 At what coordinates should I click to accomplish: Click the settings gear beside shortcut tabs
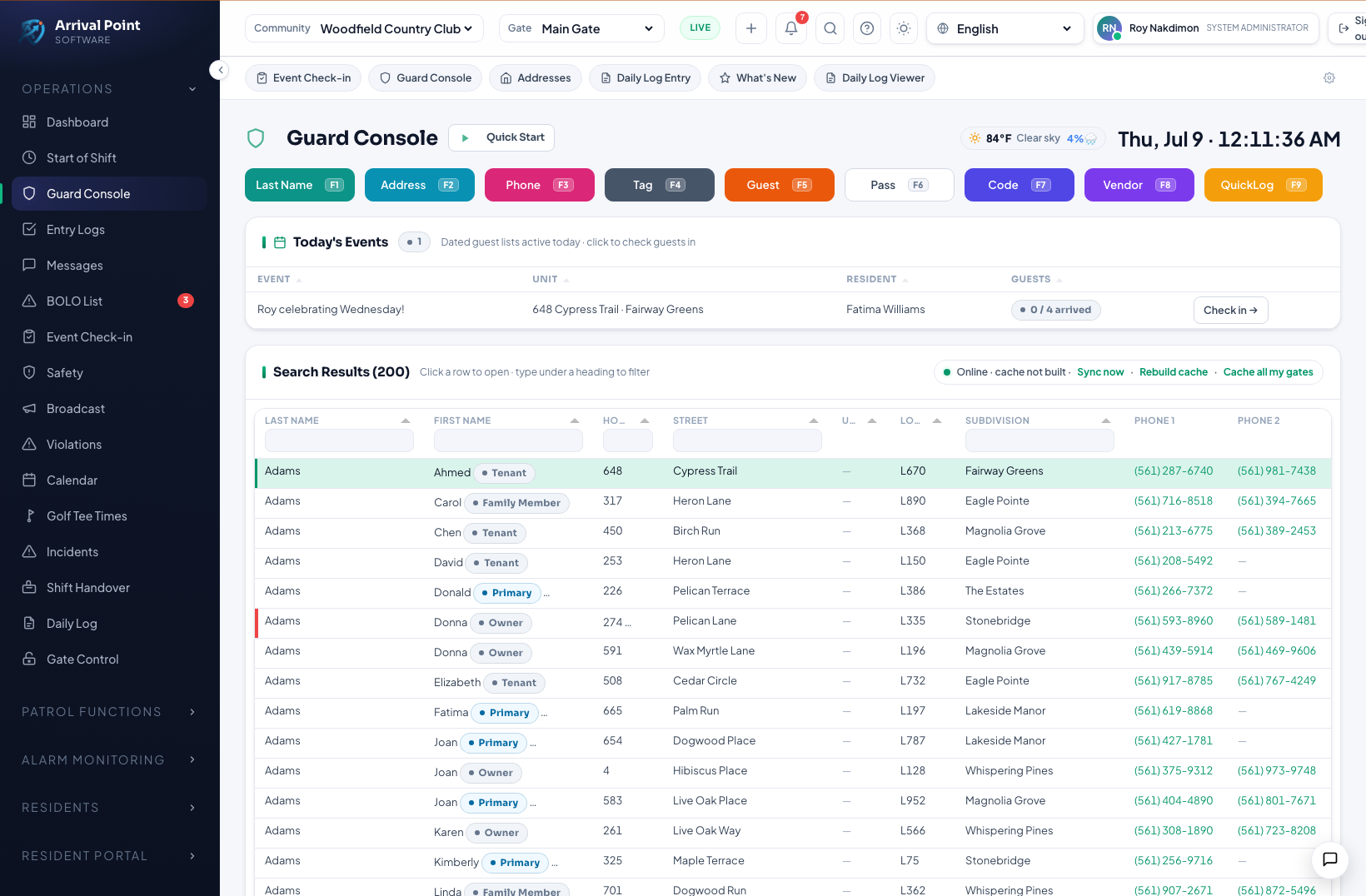click(x=1329, y=78)
